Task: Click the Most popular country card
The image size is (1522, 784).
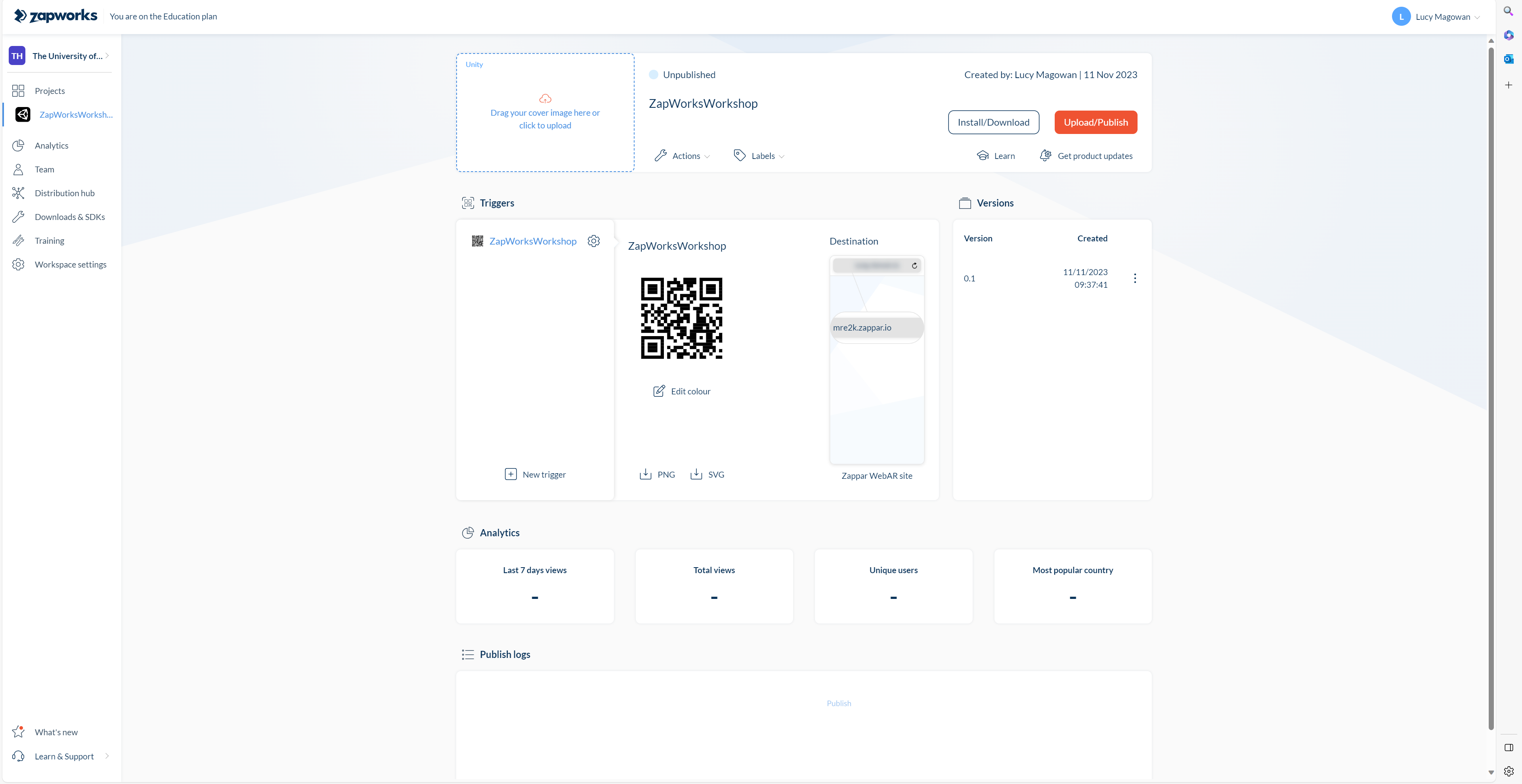Action: coord(1073,586)
